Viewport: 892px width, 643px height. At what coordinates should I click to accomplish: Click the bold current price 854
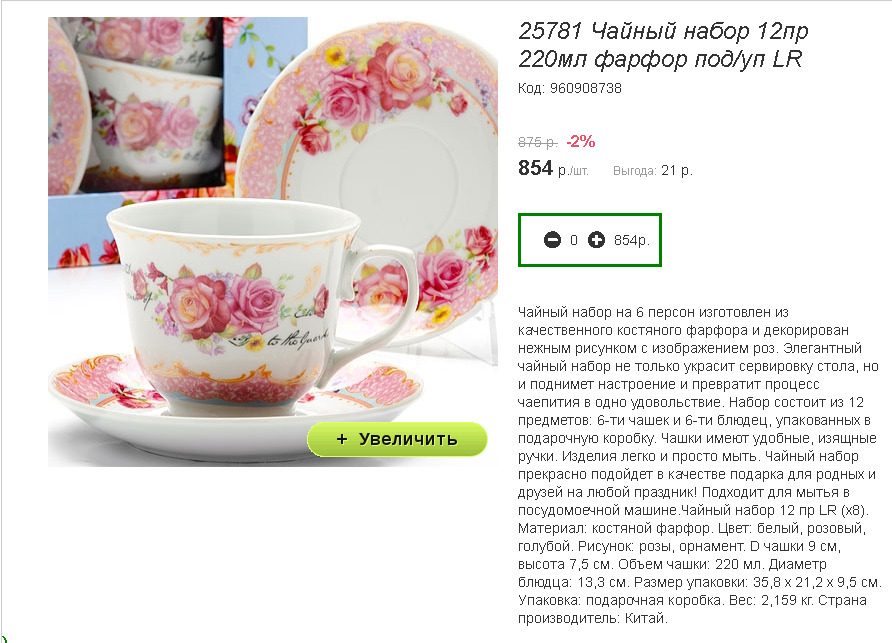(535, 168)
